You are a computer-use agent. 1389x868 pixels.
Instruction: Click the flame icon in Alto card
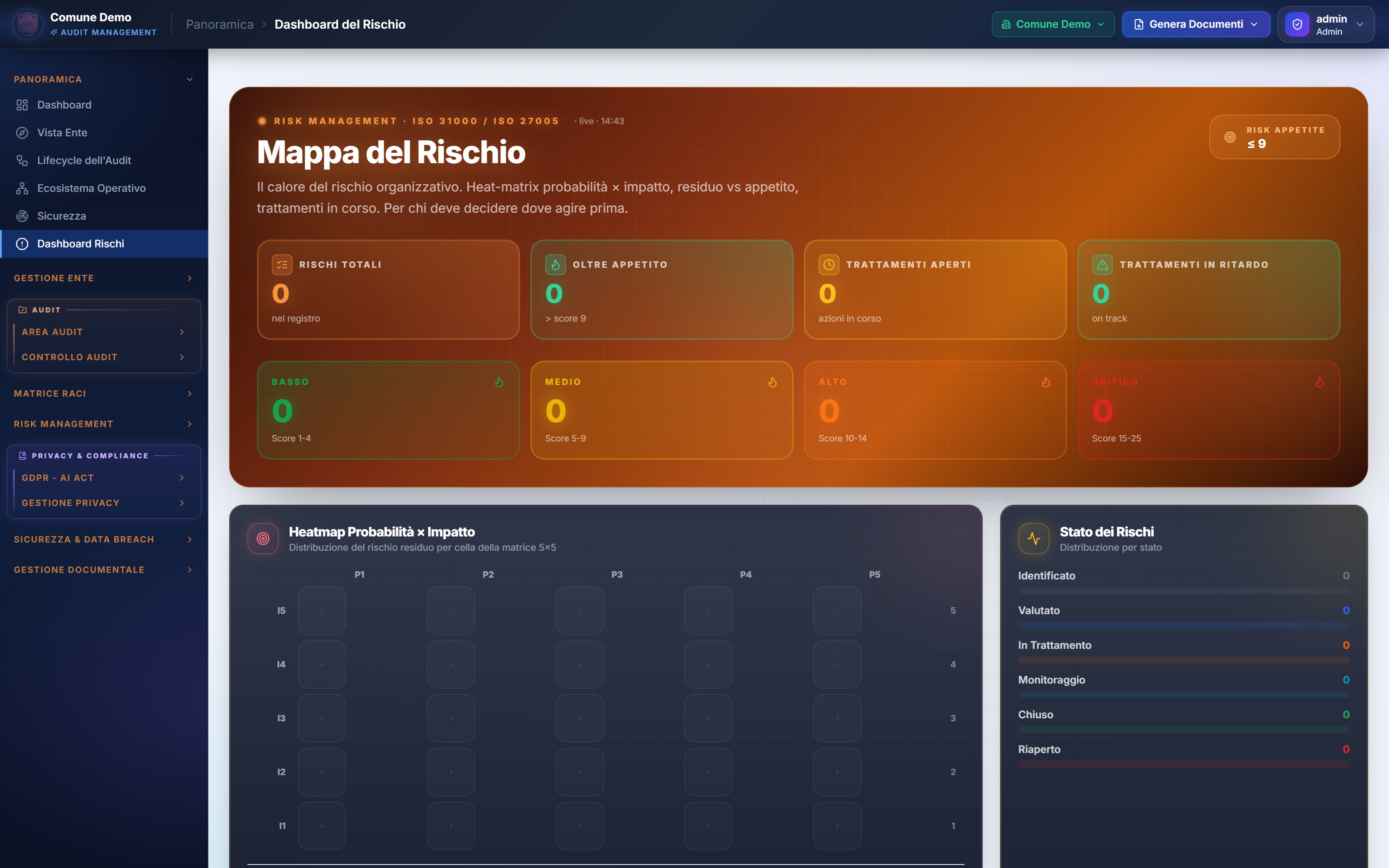tap(1046, 382)
